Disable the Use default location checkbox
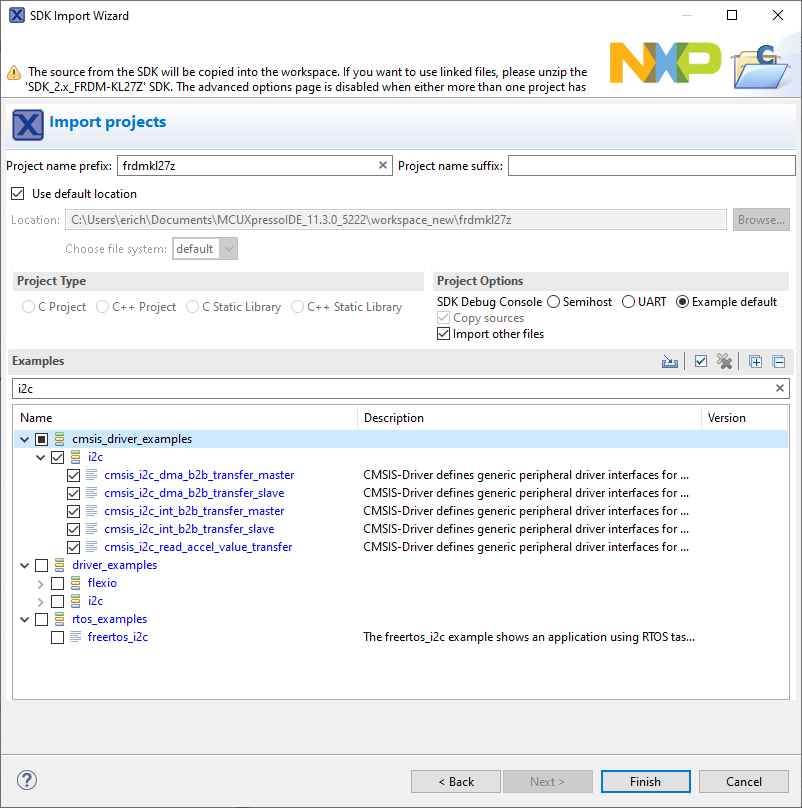The height and width of the screenshot is (808, 802). tap(17, 193)
